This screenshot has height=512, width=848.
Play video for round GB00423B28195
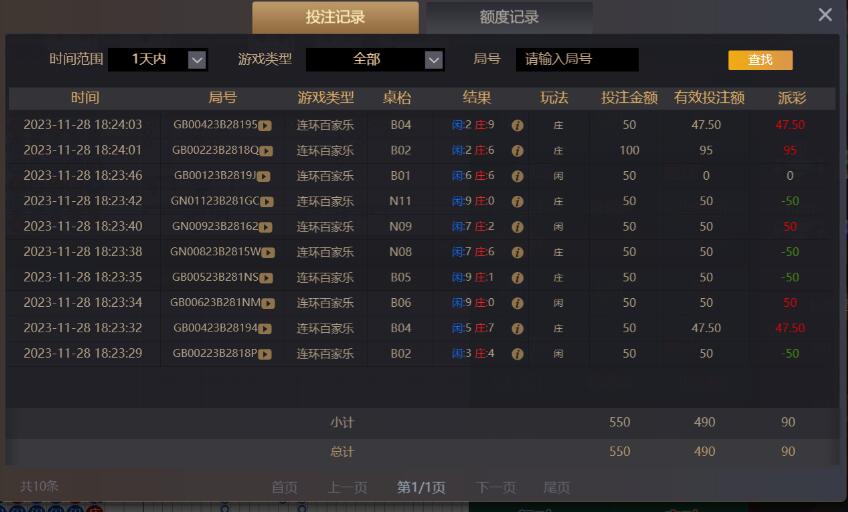pos(264,125)
